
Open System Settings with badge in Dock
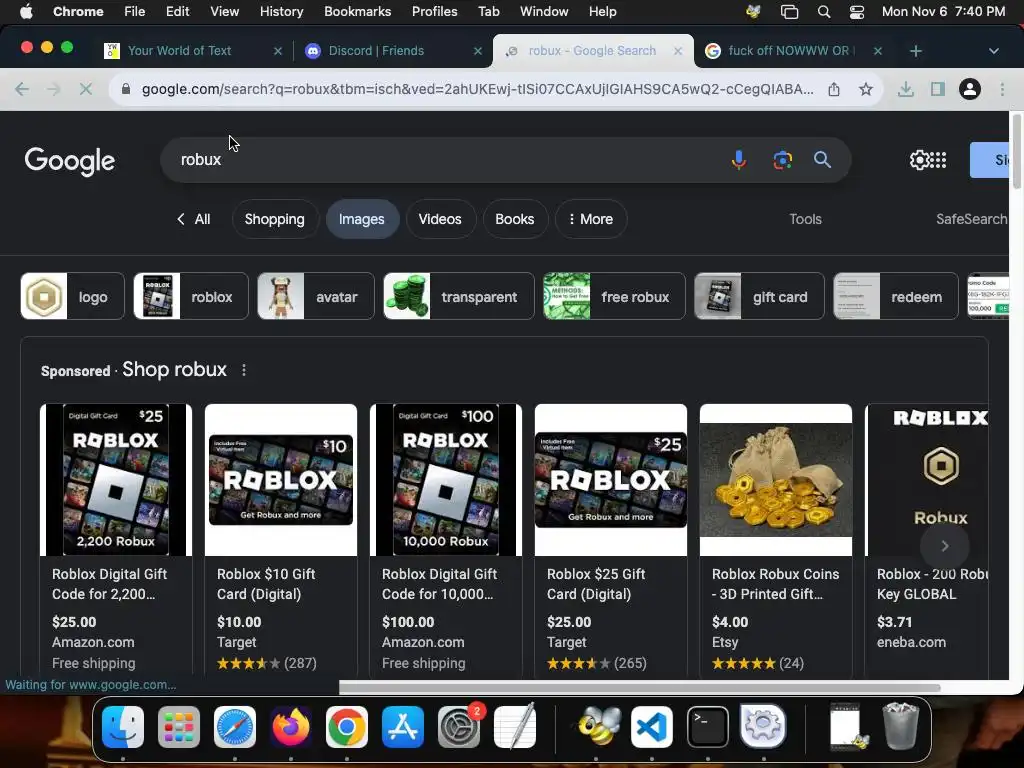(459, 727)
